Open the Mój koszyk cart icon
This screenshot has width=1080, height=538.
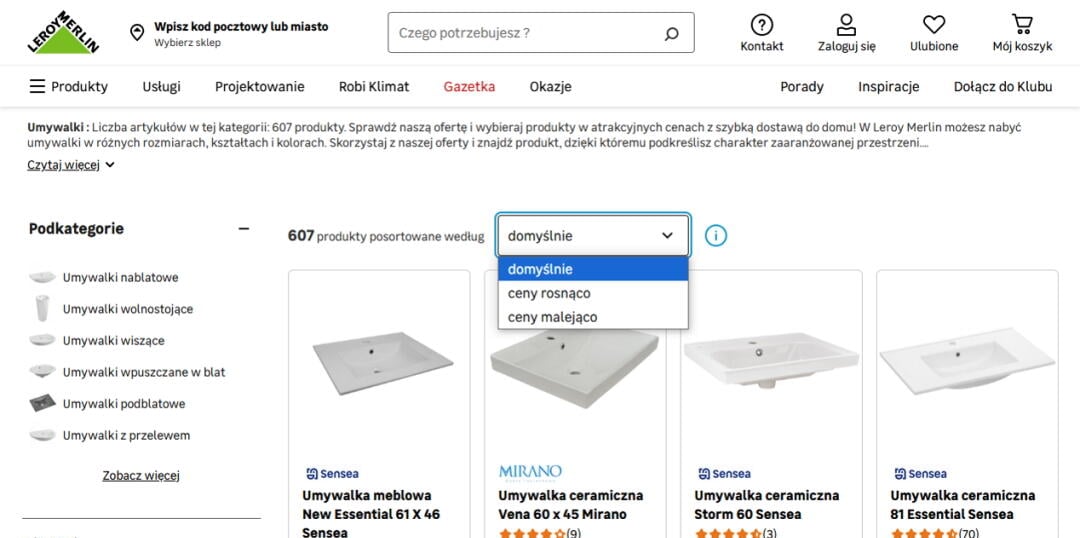click(x=1022, y=25)
